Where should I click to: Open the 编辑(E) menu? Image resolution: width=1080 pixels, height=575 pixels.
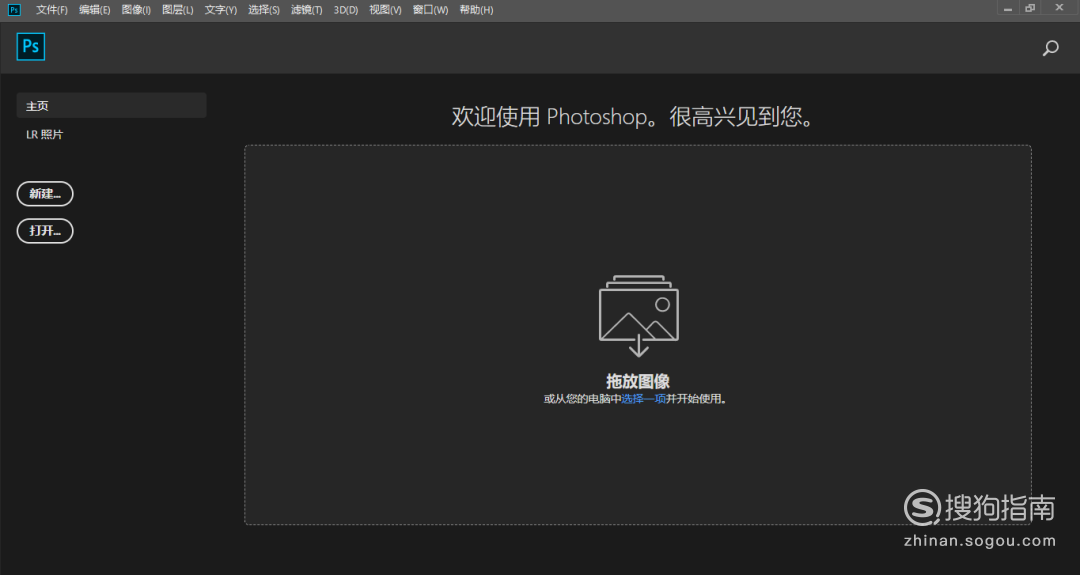(x=94, y=10)
